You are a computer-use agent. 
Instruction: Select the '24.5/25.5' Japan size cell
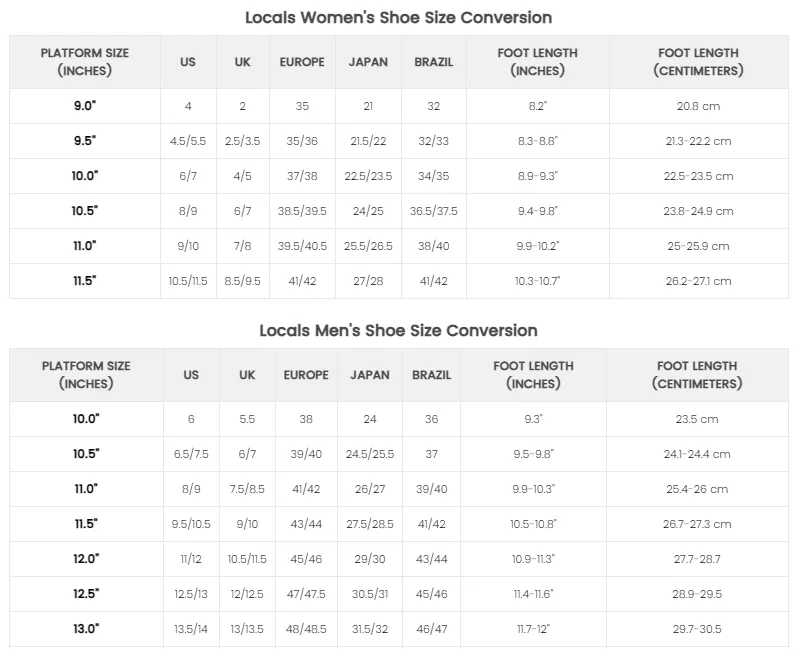370,454
